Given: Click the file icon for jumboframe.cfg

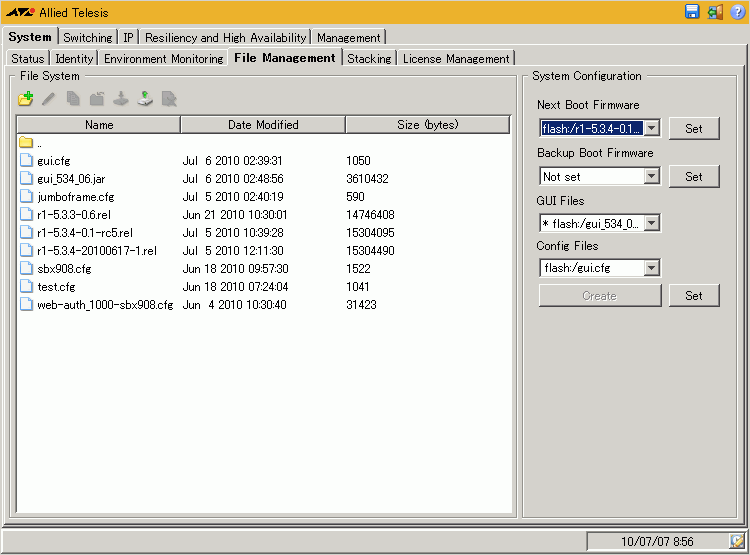Looking at the screenshot, I should [26, 196].
